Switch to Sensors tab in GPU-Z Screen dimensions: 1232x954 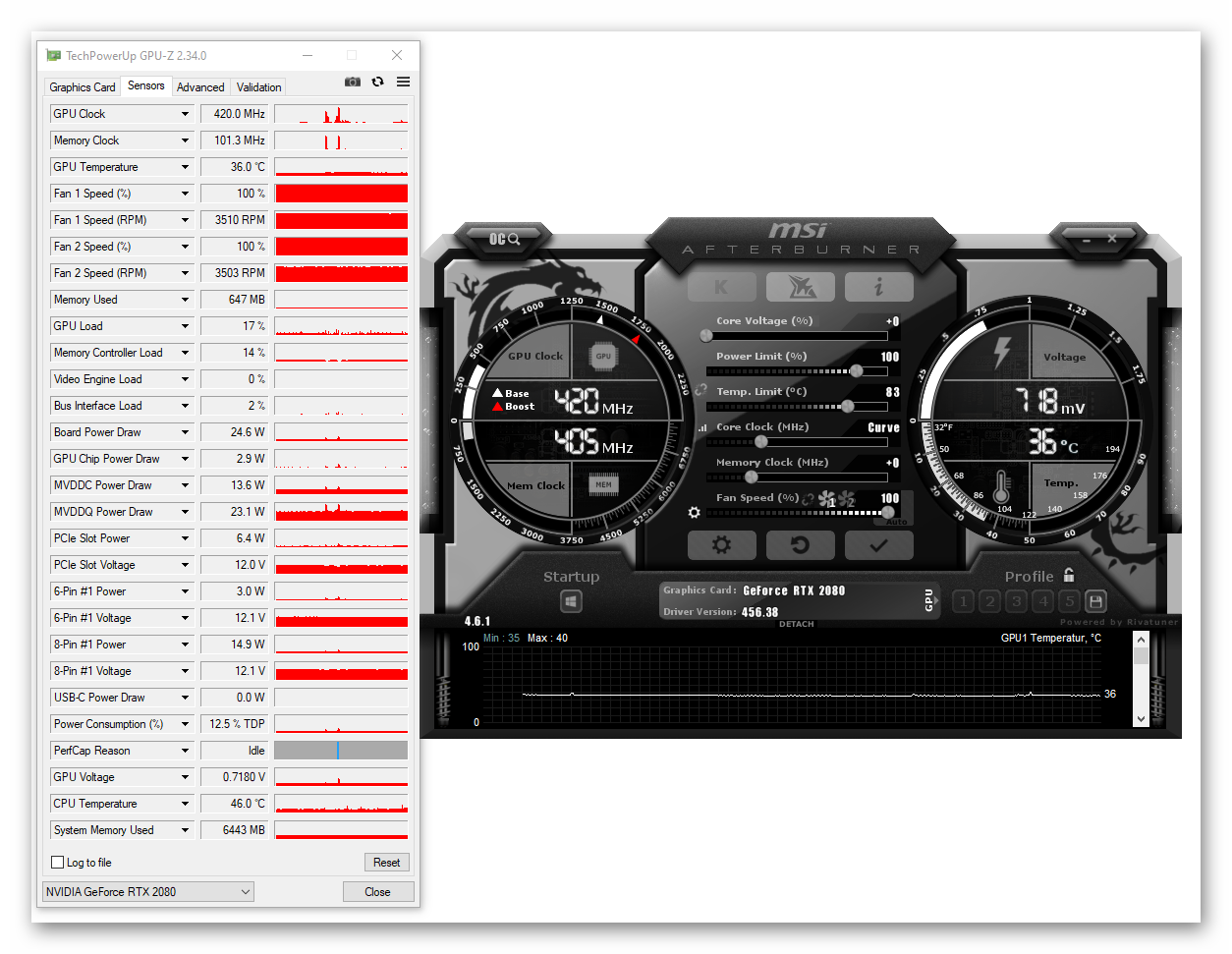tap(146, 85)
